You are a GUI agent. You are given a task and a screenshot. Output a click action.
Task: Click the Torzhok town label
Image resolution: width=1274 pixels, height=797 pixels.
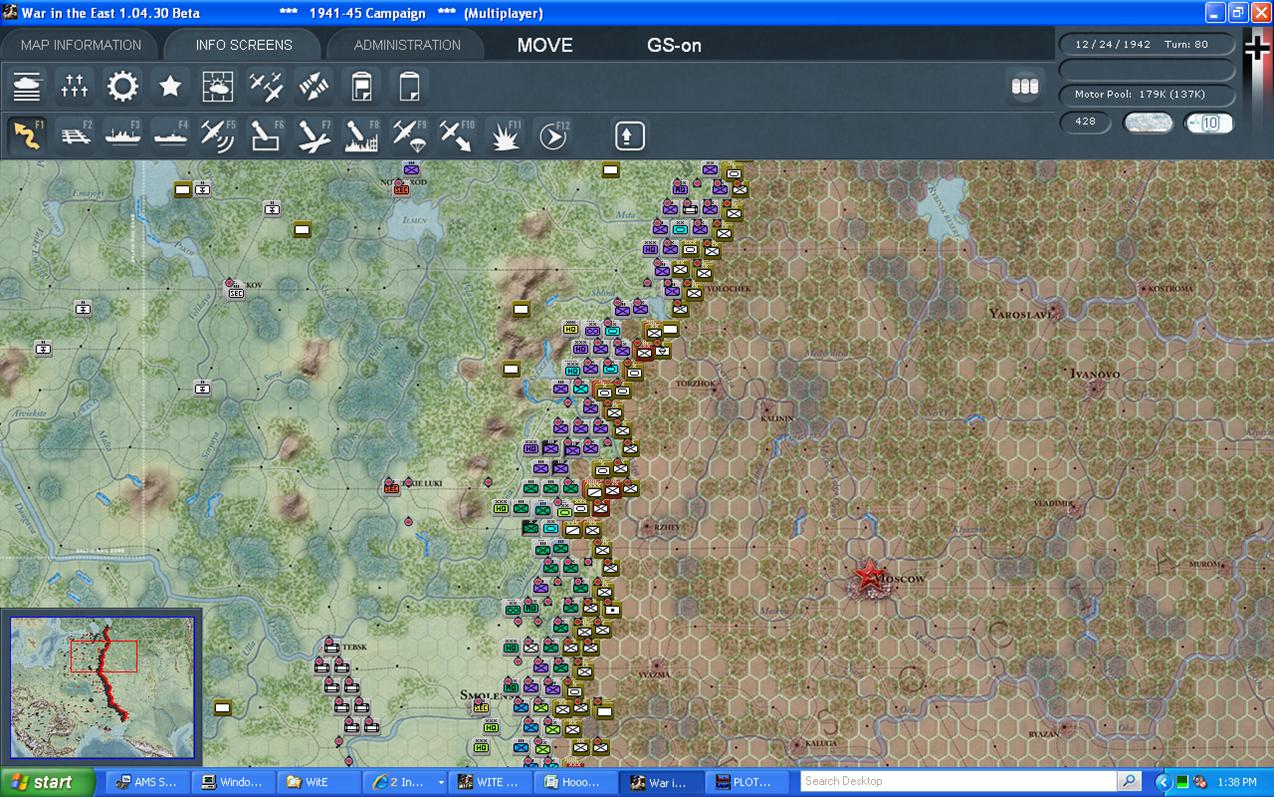click(696, 383)
